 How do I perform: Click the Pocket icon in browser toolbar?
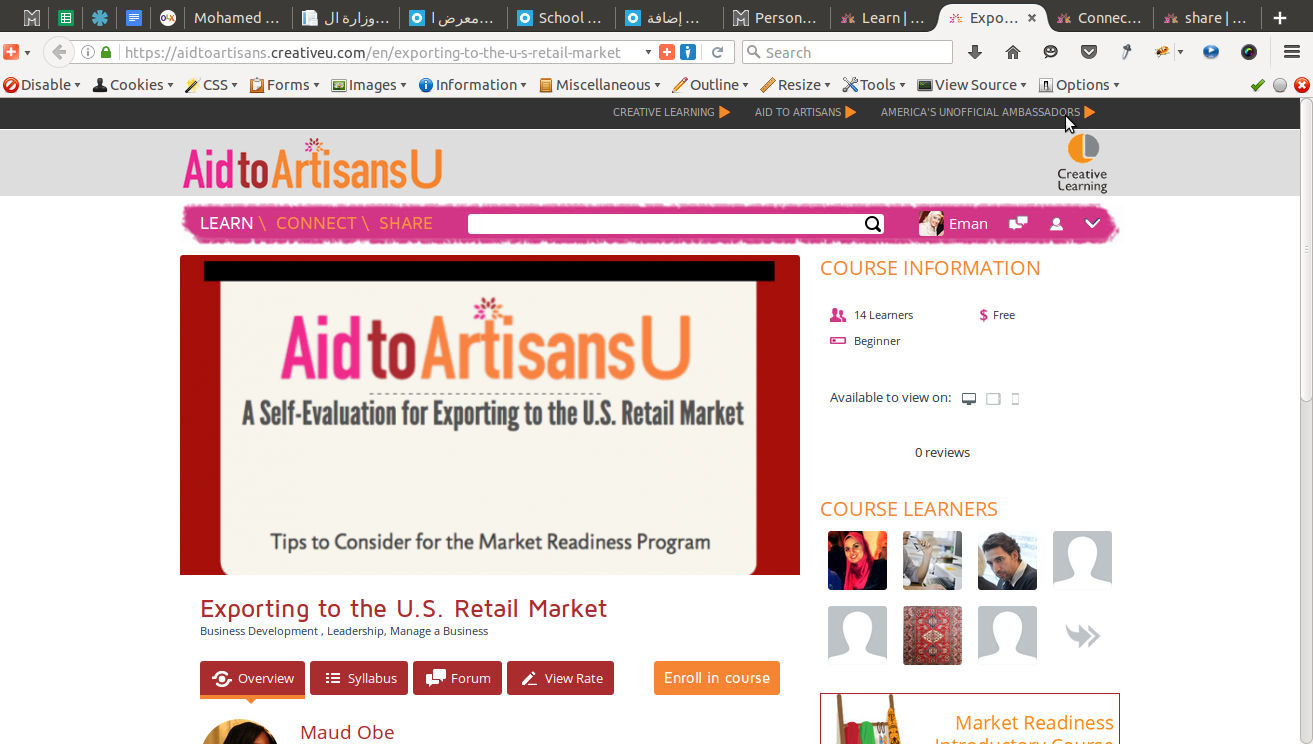tap(1089, 52)
